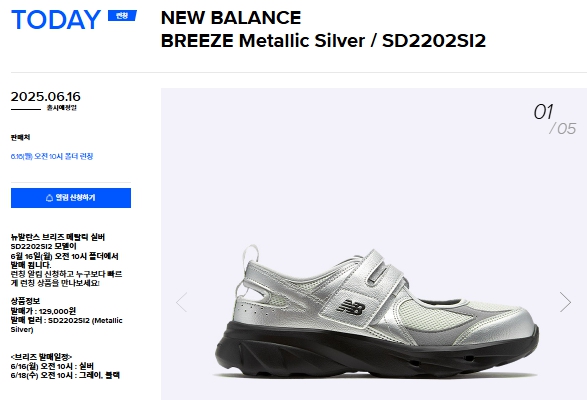Click the bell icon in the alert button
587x400 pixels.
tap(49, 198)
